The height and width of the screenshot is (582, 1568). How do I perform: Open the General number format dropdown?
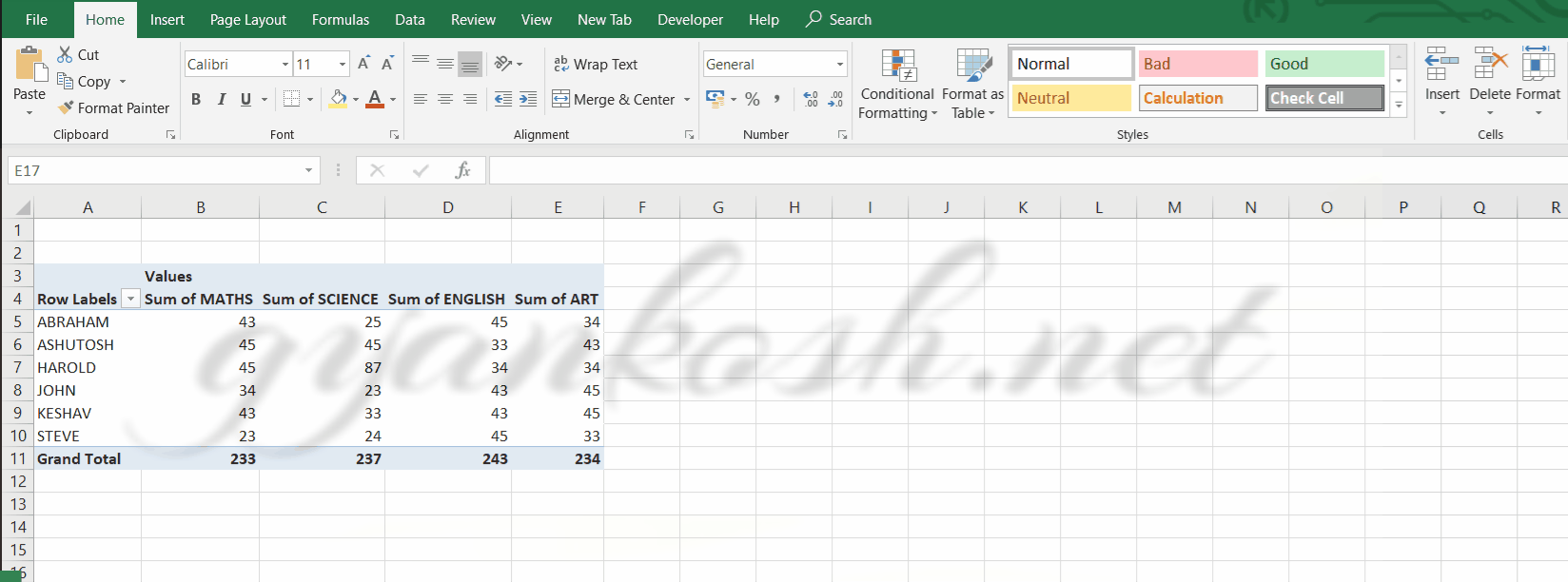(840, 64)
